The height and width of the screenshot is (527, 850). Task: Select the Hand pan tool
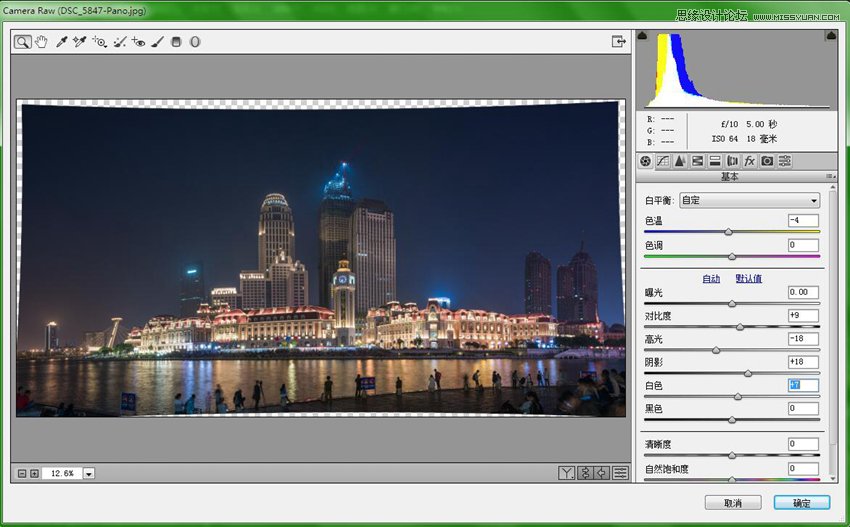tap(41, 42)
